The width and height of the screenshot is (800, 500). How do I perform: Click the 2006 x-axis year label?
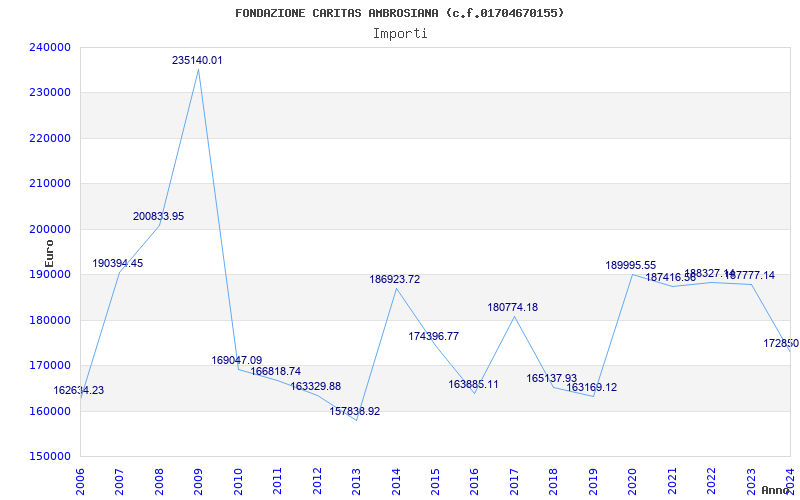(81, 481)
